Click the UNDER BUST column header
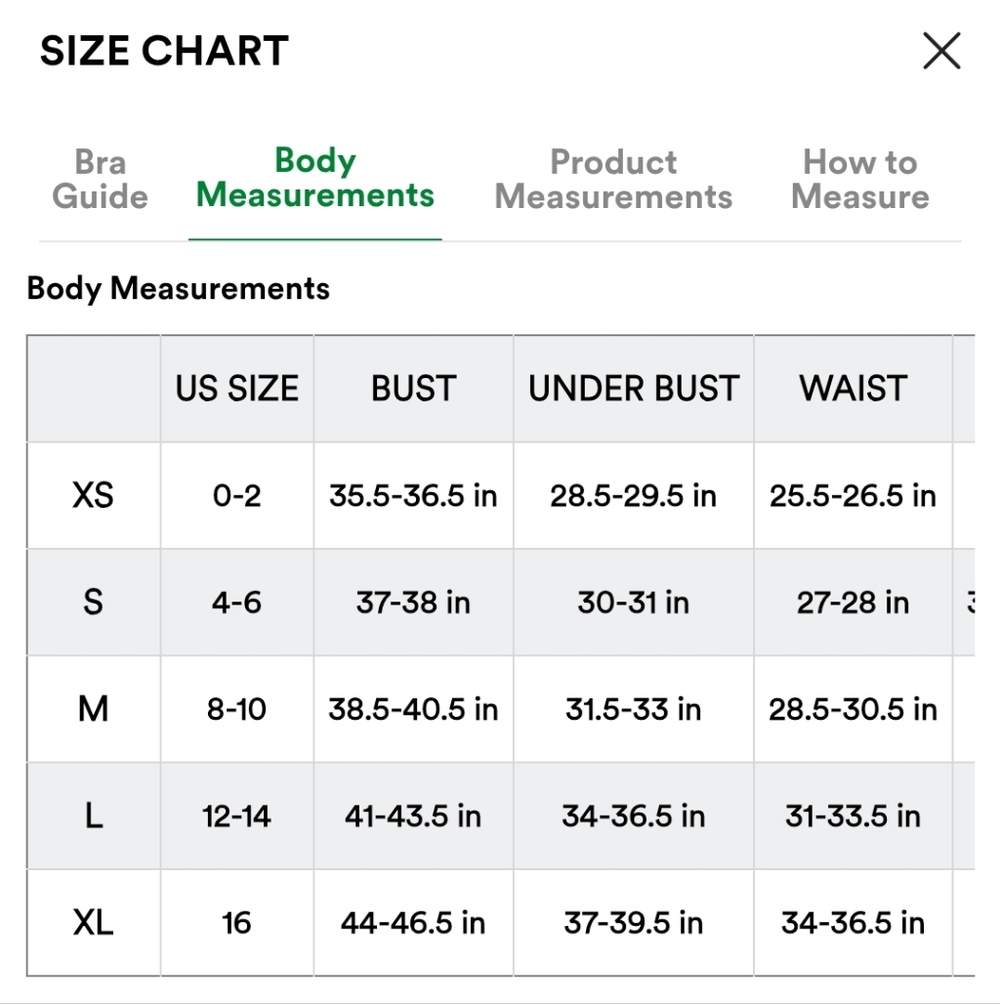 (x=633, y=389)
